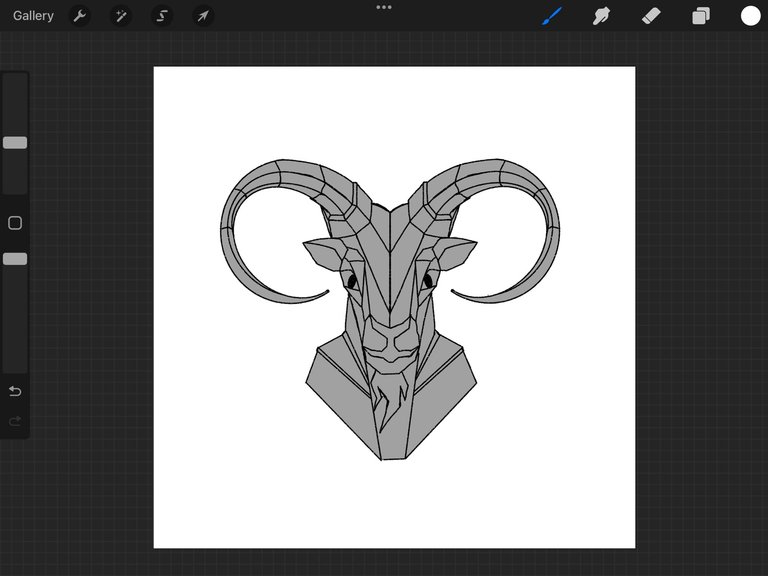The image size is (768, 576).
Task: Open the Actions wrench menu
Action: tap(80, 16)
